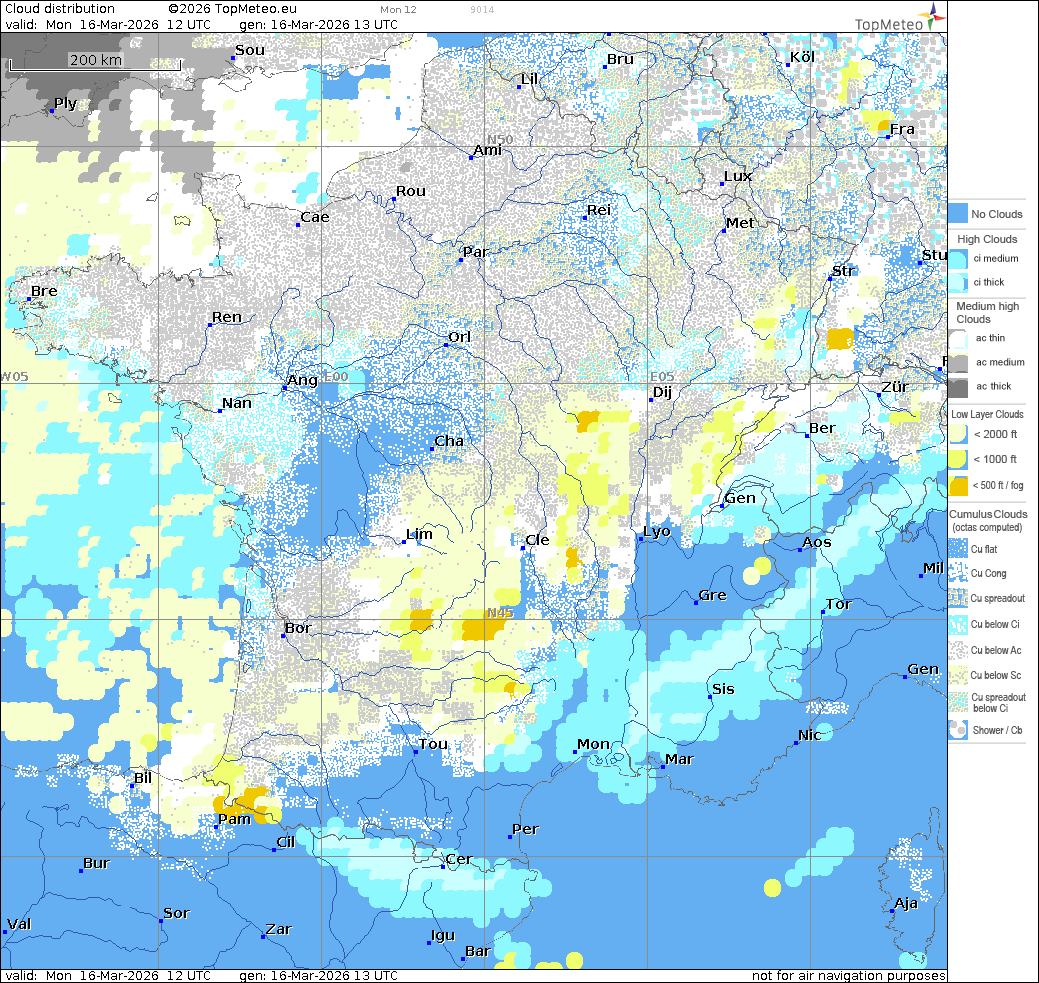Select the ac thick legend icon

[957, 386]
